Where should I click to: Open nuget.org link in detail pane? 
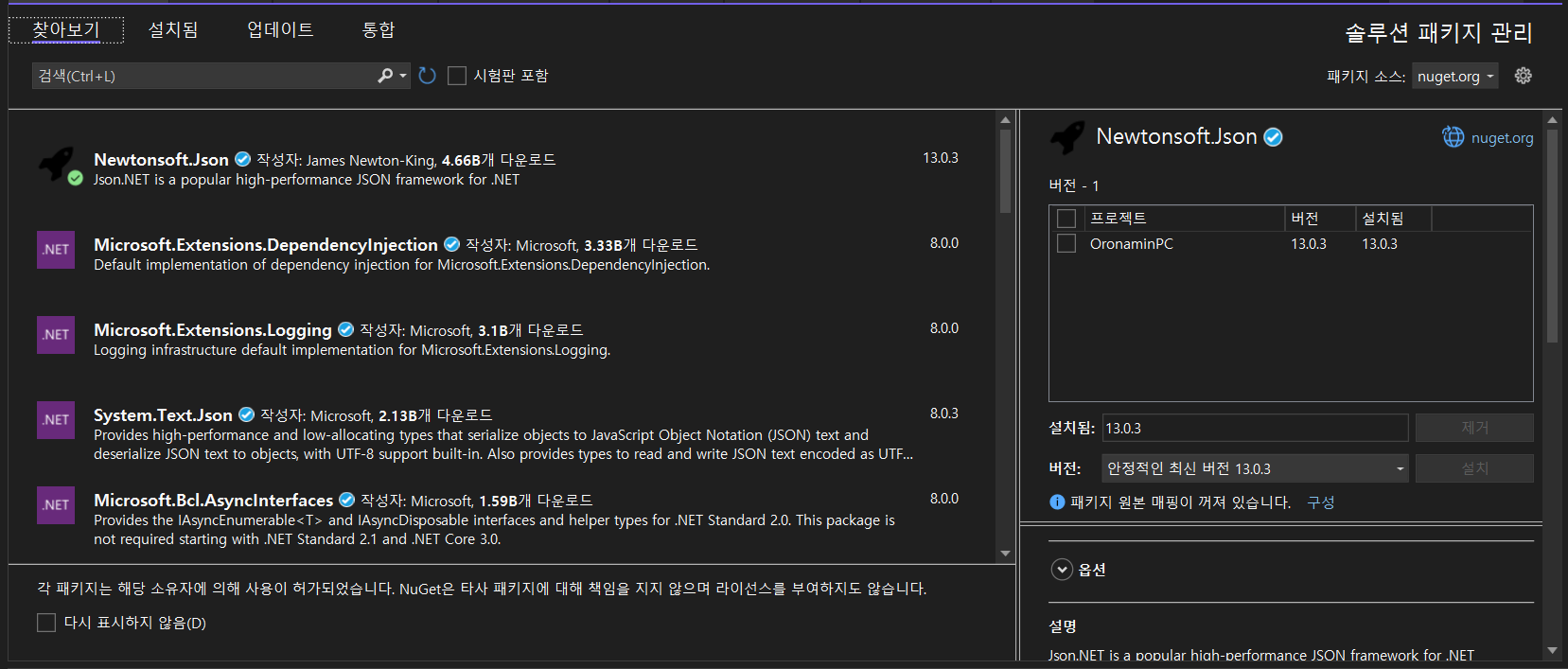point(1502,138)
